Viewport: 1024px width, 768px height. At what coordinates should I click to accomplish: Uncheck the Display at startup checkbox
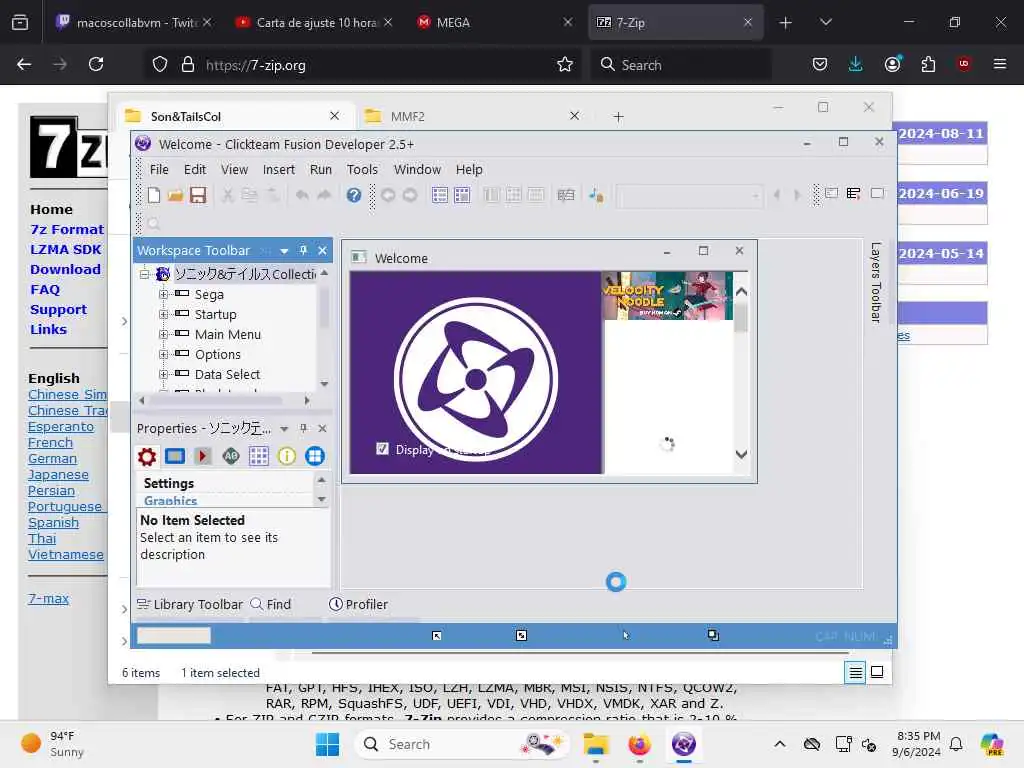tap(383, 449)
